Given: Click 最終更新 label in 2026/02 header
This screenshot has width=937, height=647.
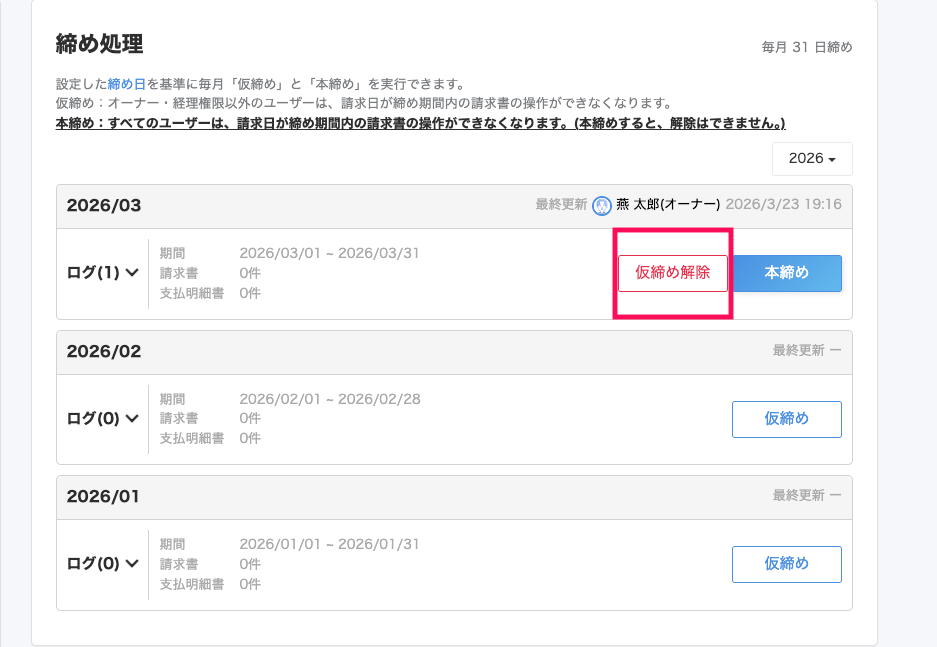Looking at the screenshot, I should coord(798,350).
